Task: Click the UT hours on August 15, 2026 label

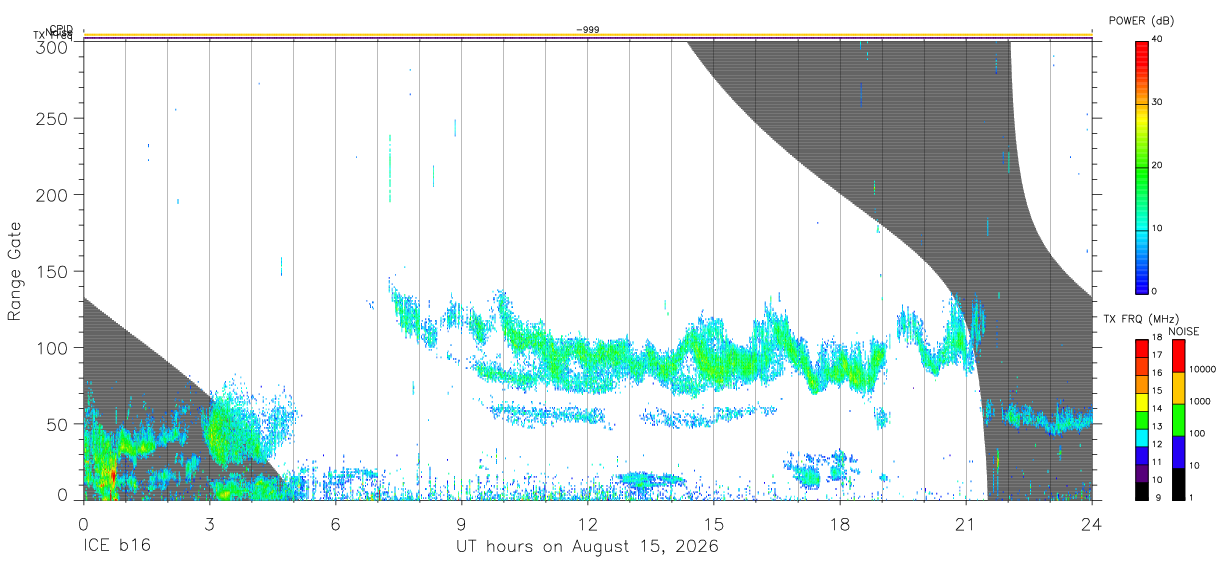Action: coord(587,548)
